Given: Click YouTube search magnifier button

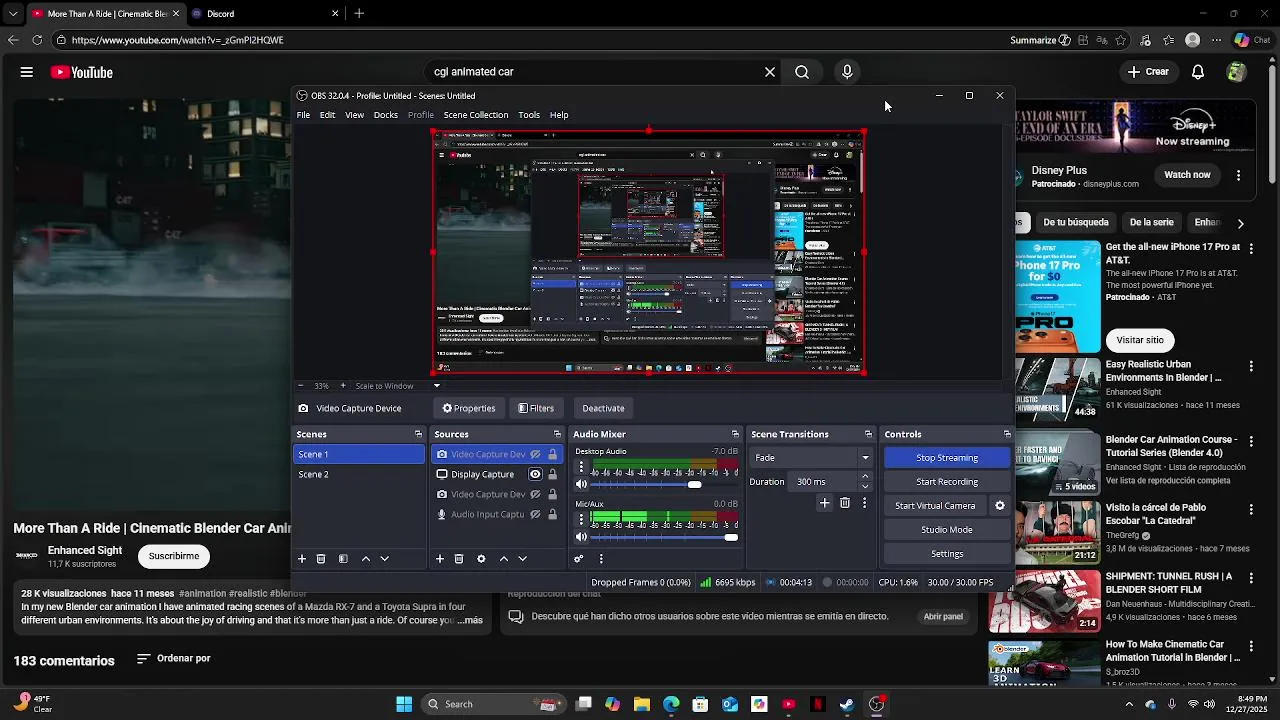Looking at the screenshot, I should pyautogui.click(x=802, y=72).
